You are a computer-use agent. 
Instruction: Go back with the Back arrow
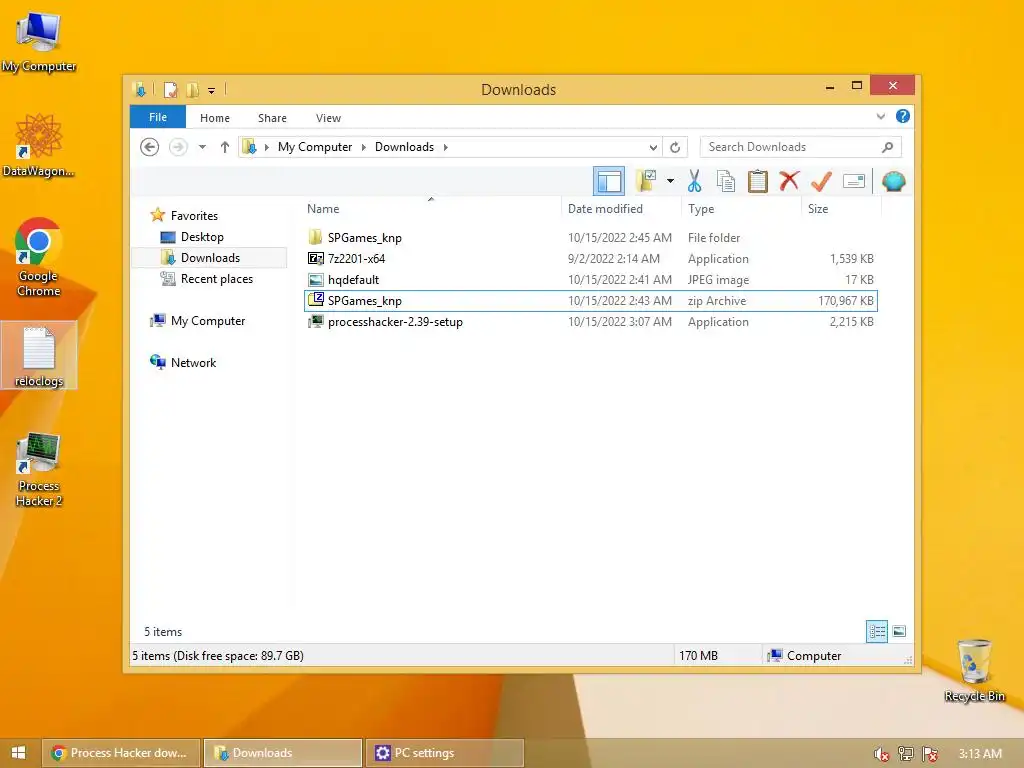pos(150,147)
